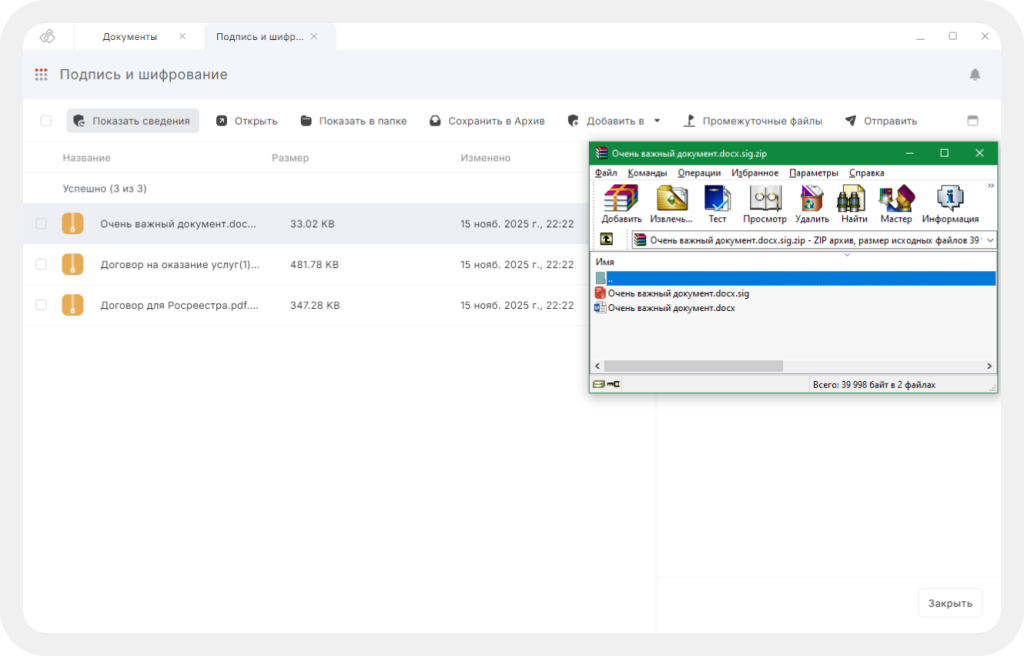Run the WinRAR Тест archive check
The width and height of the screenshot is (1024, 656).
point(717,199)
